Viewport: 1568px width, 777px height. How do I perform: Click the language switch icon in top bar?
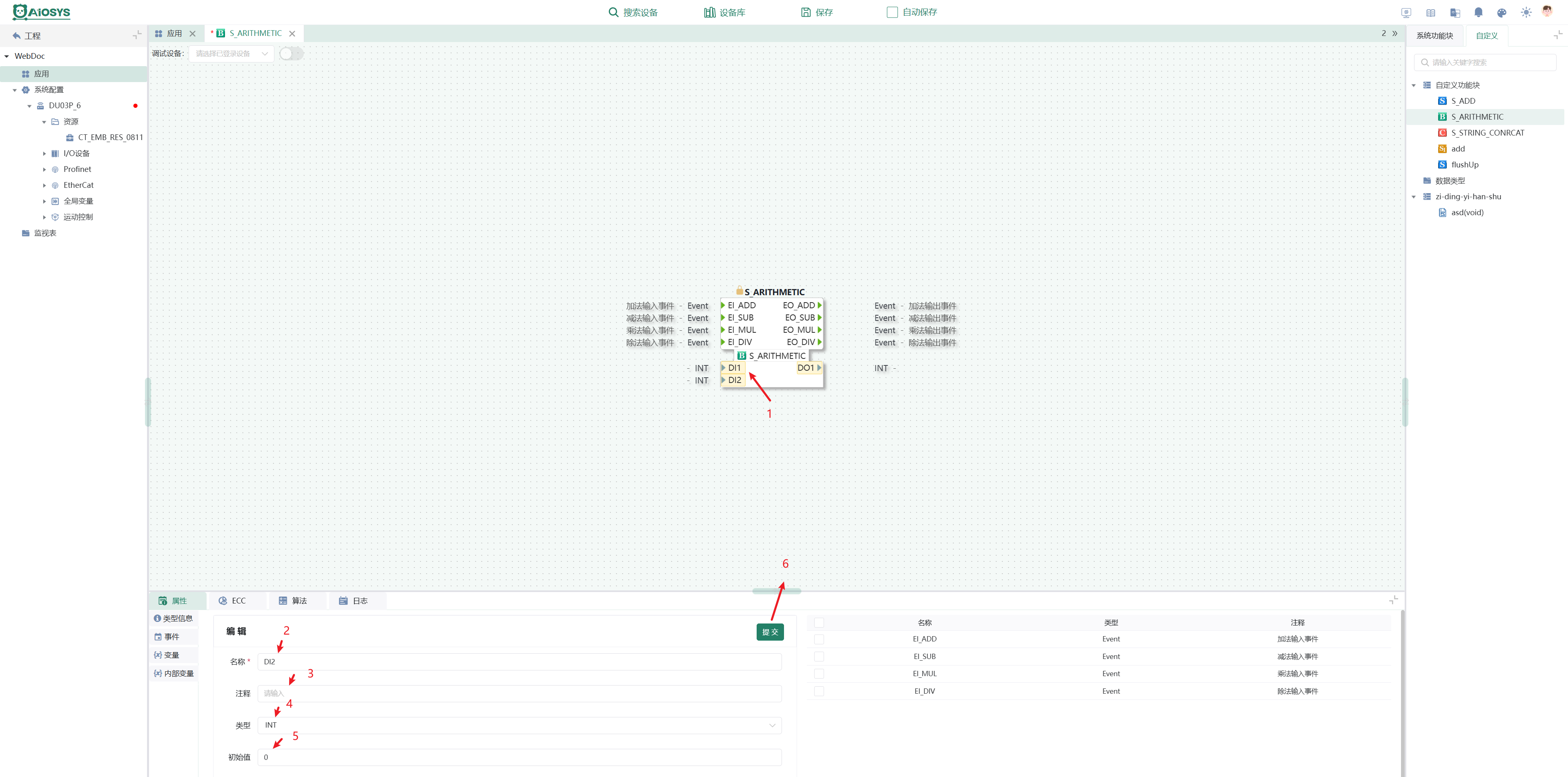[1455, 12]
